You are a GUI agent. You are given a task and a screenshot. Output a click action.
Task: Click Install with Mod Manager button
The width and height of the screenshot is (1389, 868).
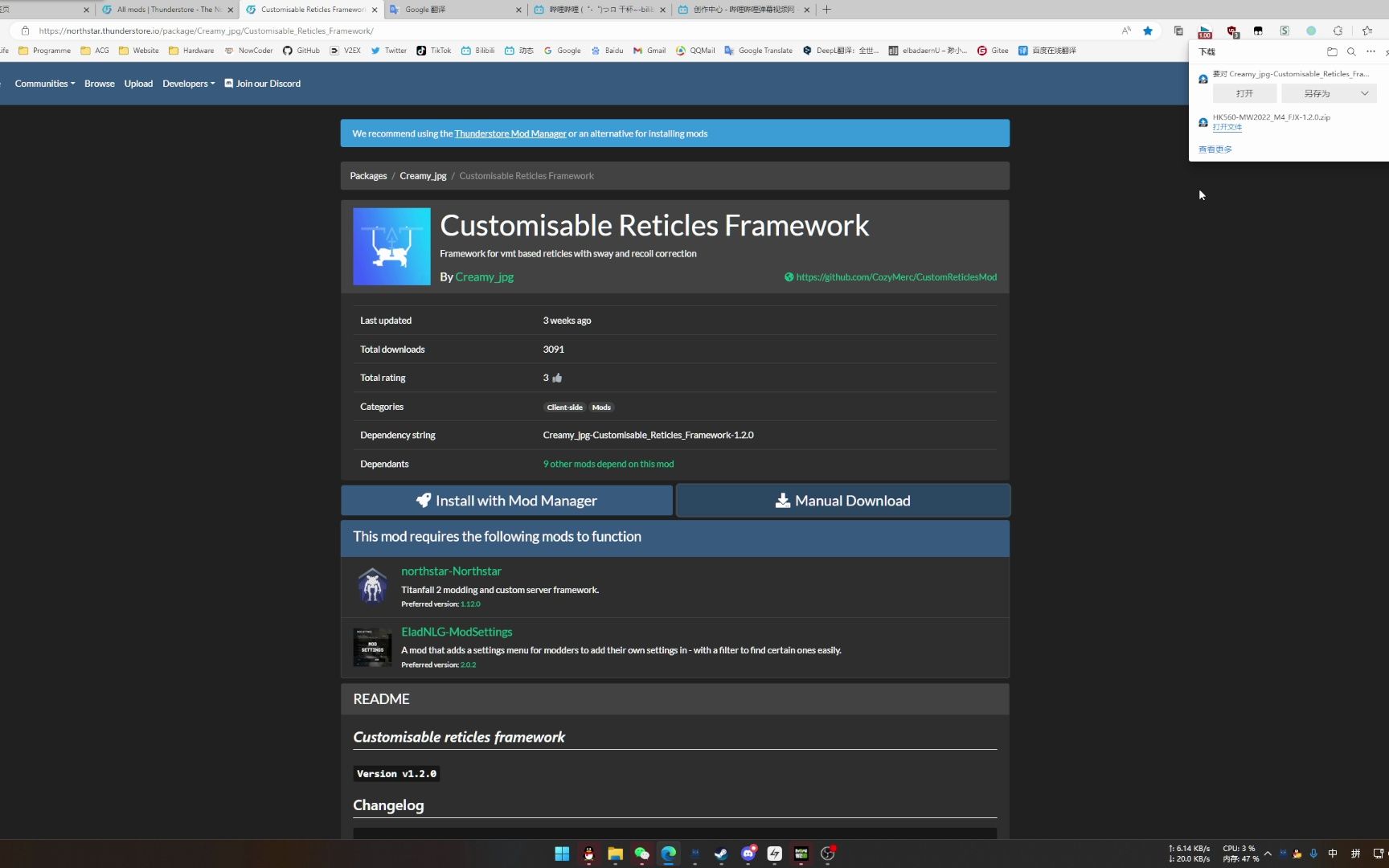[x=506, y=501]
